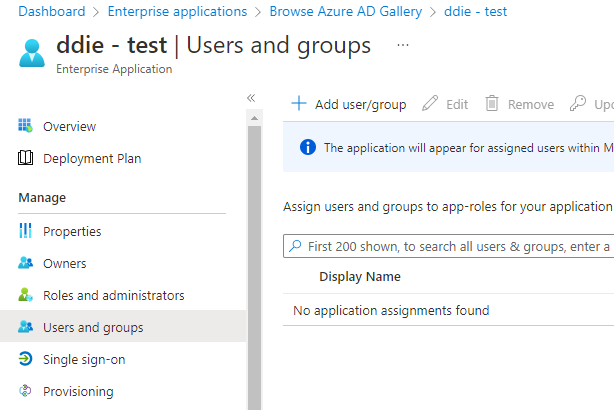614x410 pixels.
Task: Click 'No application assignments found' text
Action: [391, 310]
